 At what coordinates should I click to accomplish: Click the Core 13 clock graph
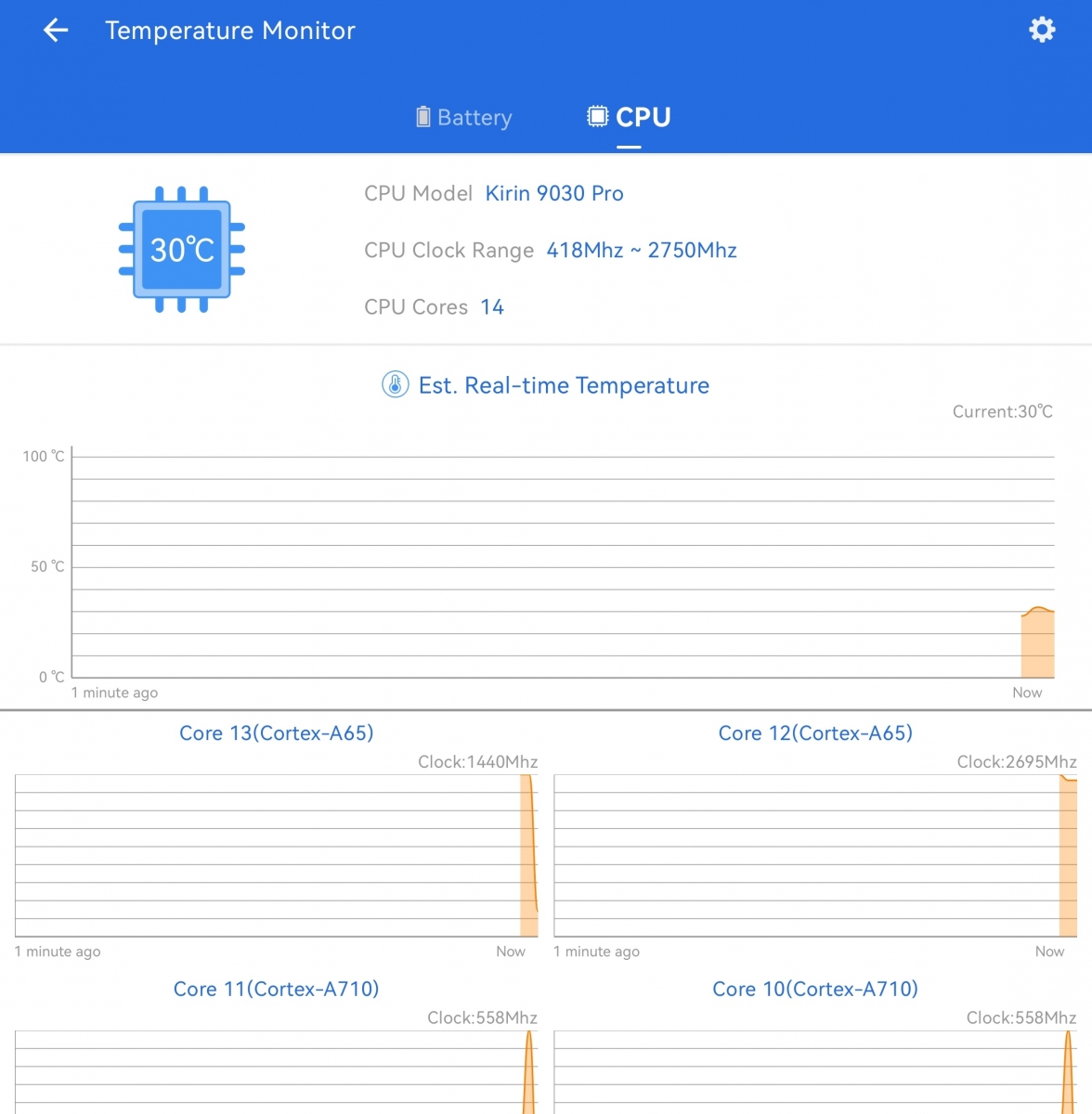[276, 855]
